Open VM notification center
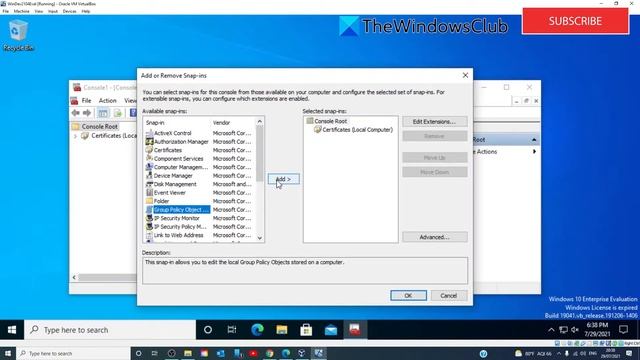The image size is (640, 360). 623,329
